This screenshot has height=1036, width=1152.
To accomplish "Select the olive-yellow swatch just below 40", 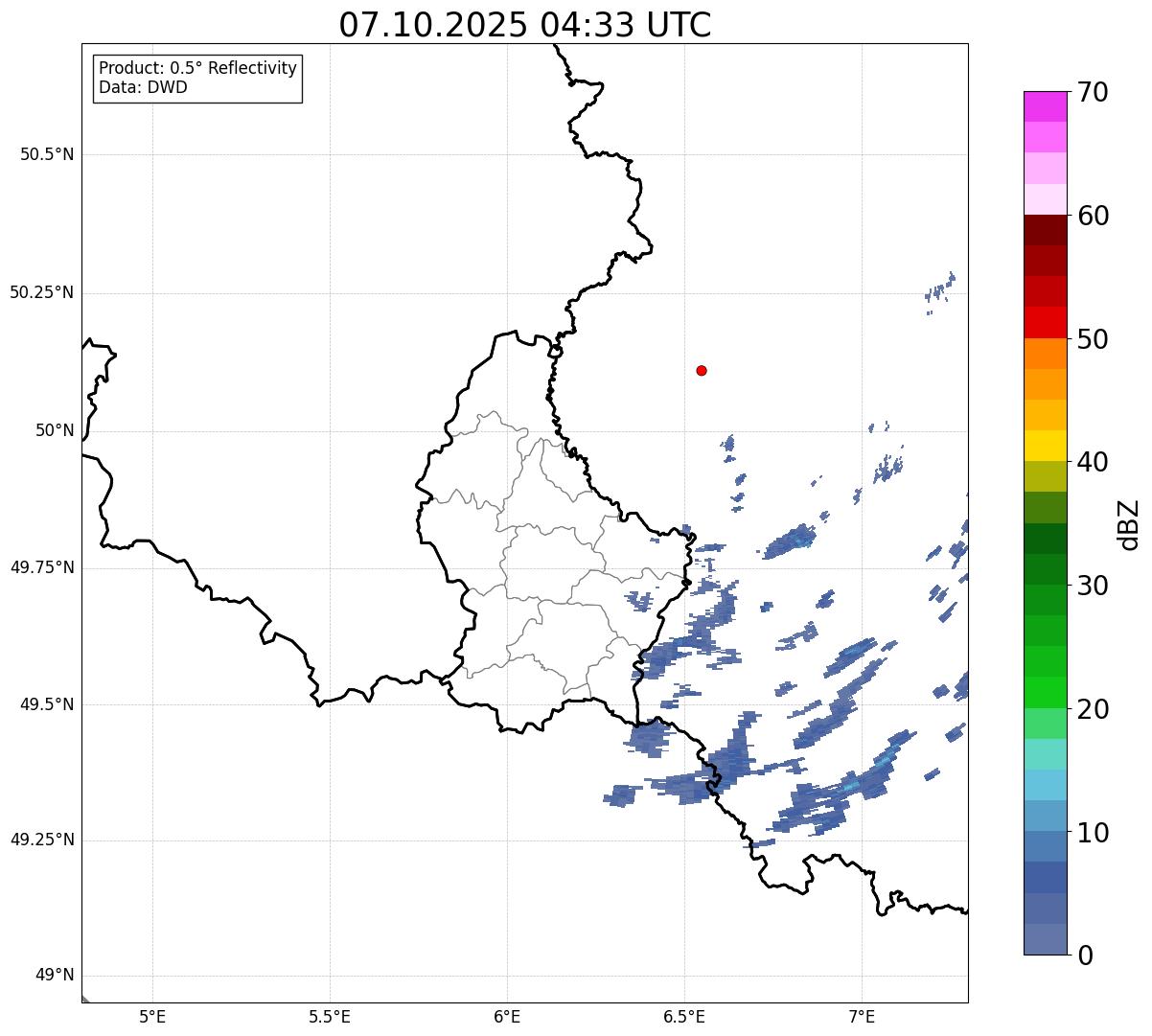I will pos(1046,476).
